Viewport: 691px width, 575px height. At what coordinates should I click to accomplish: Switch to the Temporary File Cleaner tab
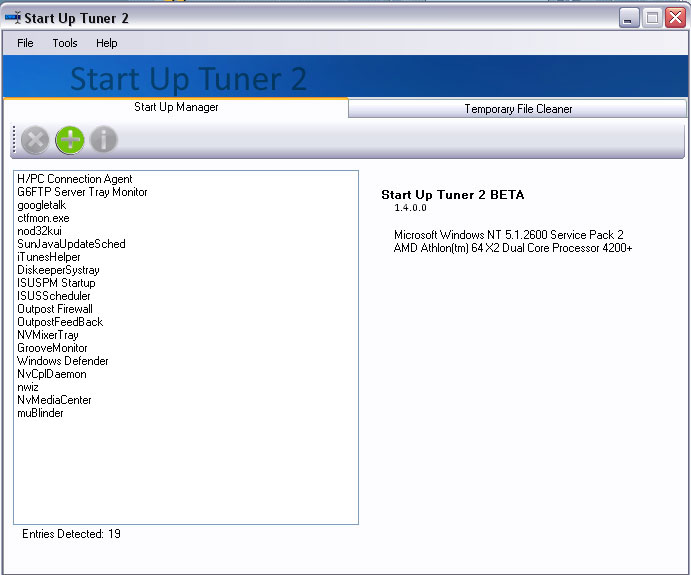click(x=518, y=109)
